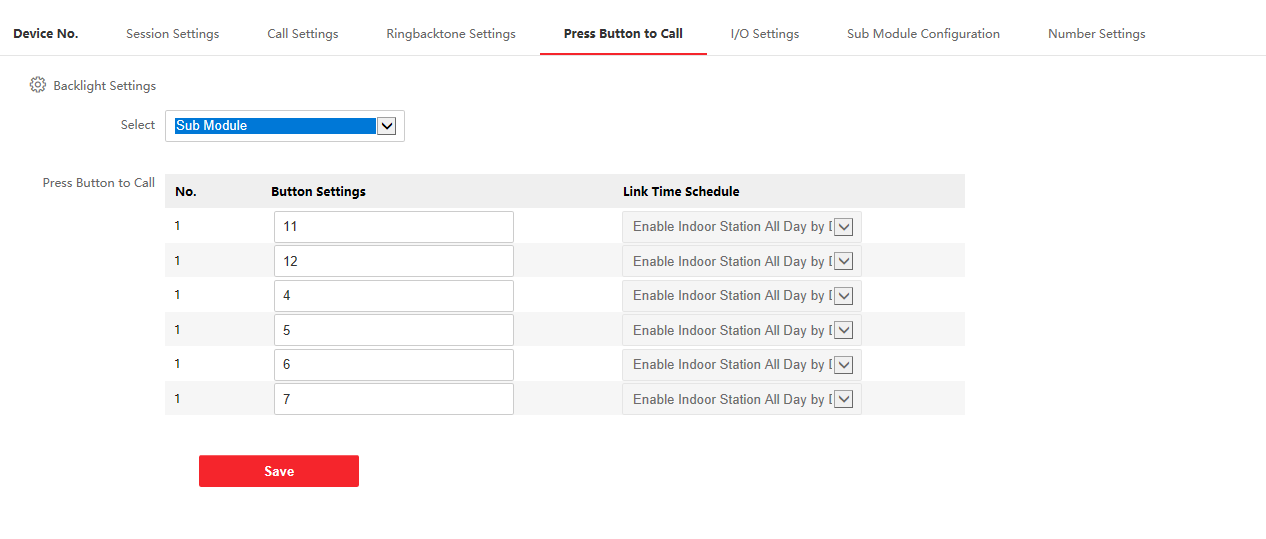Select the button settings field containing 5

pos(393,330)
